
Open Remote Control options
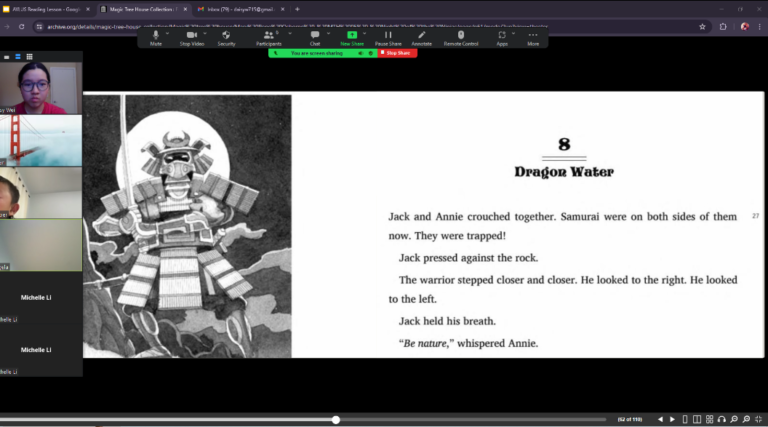460,38
